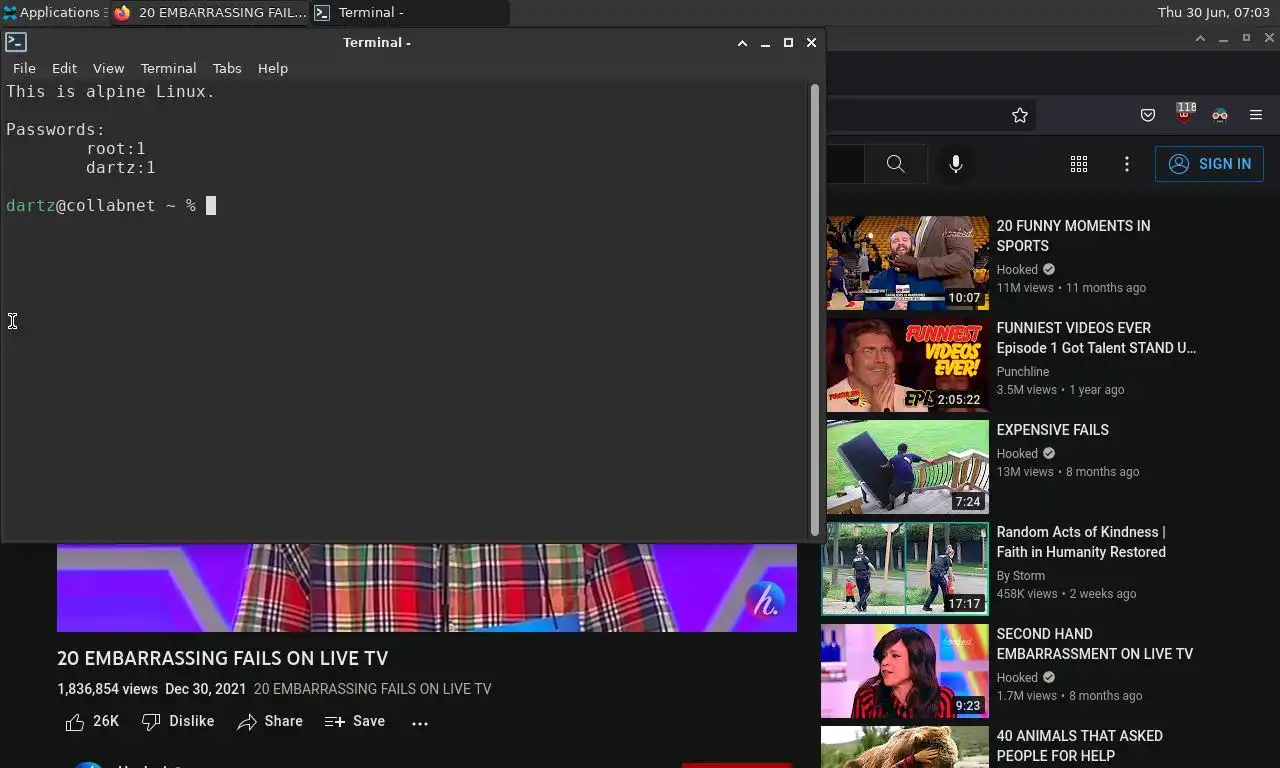Select the Terminal taskbar window button
The image size is (1280, 768).
(410, 13)
